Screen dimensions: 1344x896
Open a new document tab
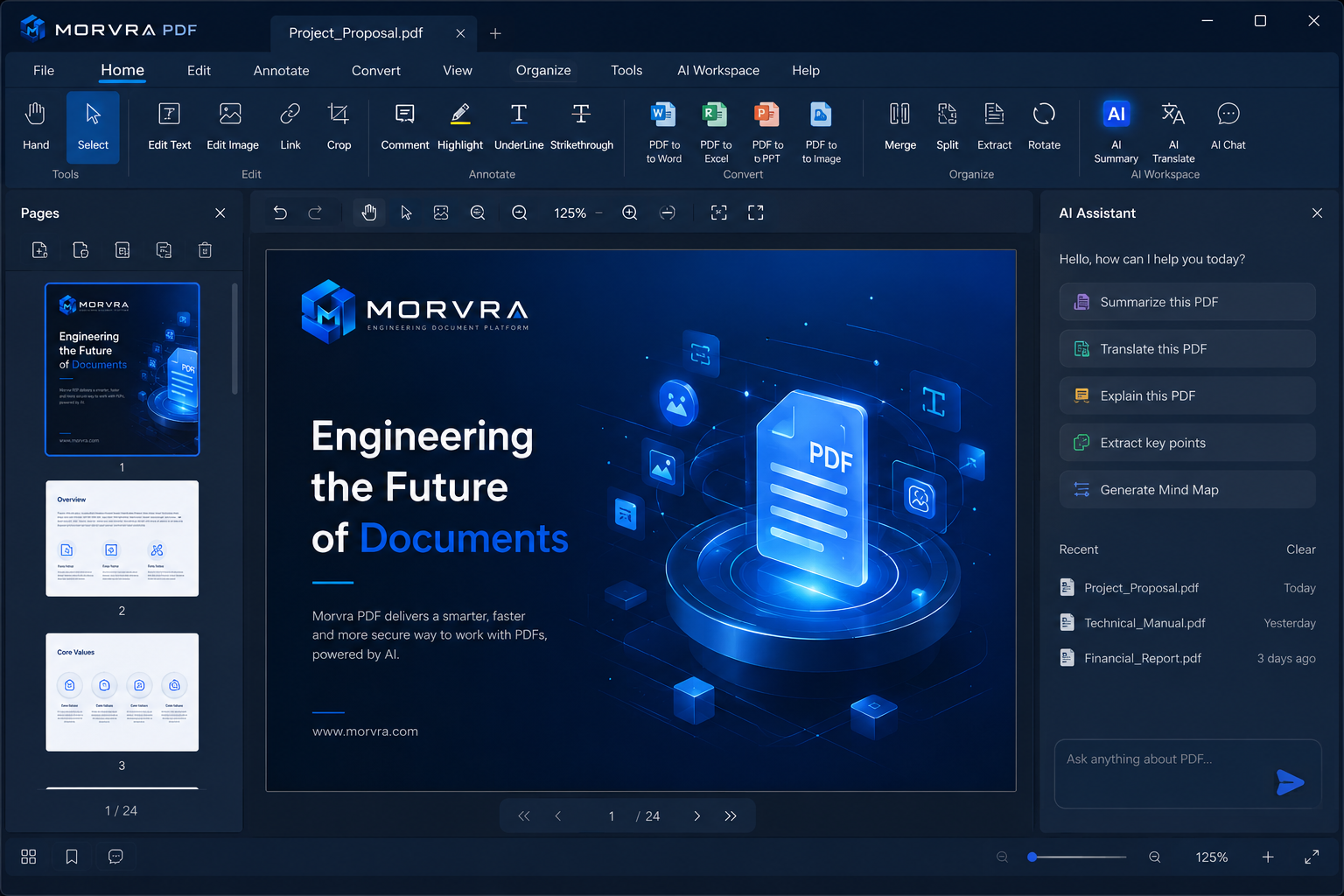coord(495,33)
